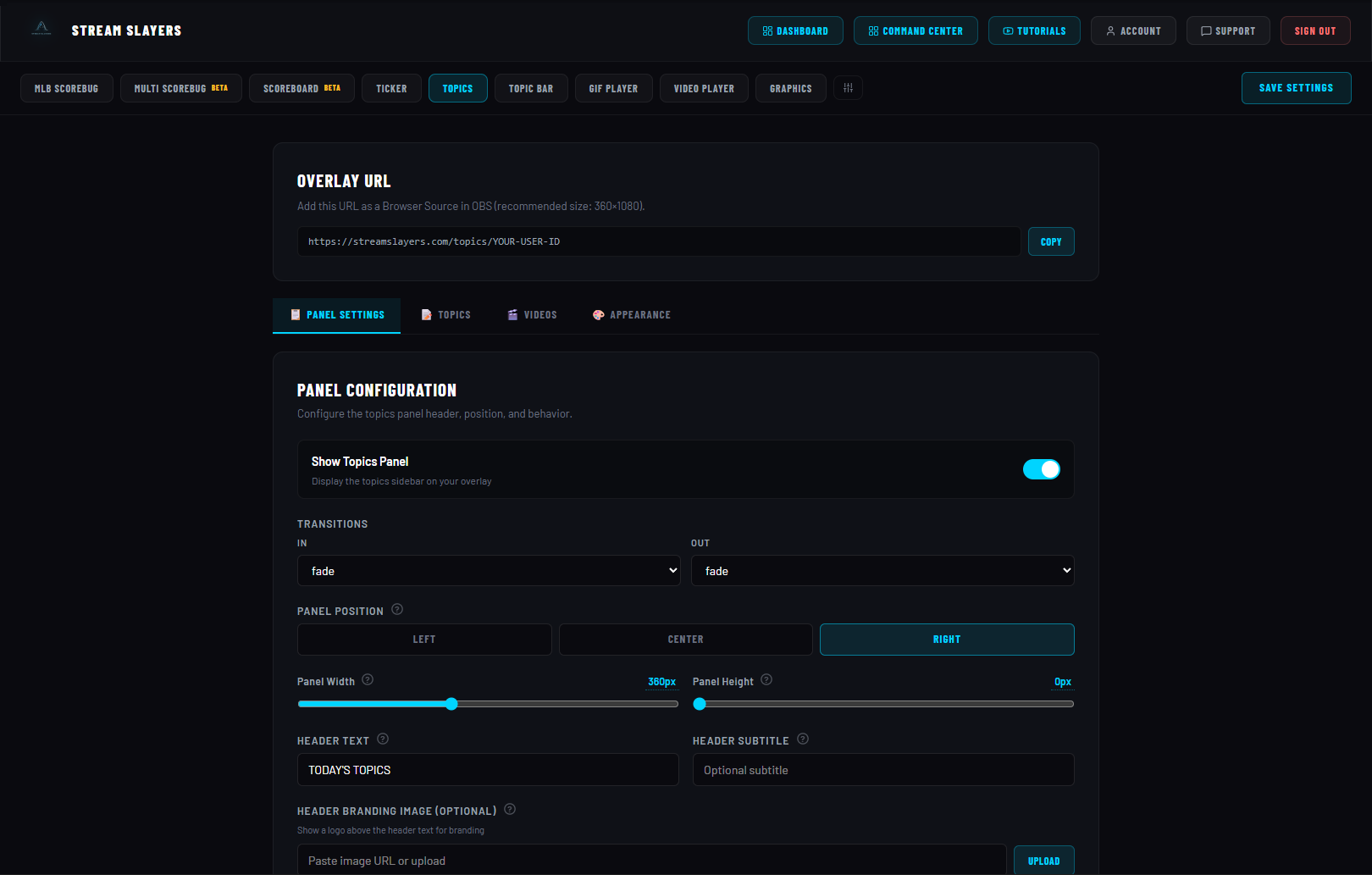1372x875 pixels.
Task: Click the Header Subtitle input field
Action: coord(883,770)
